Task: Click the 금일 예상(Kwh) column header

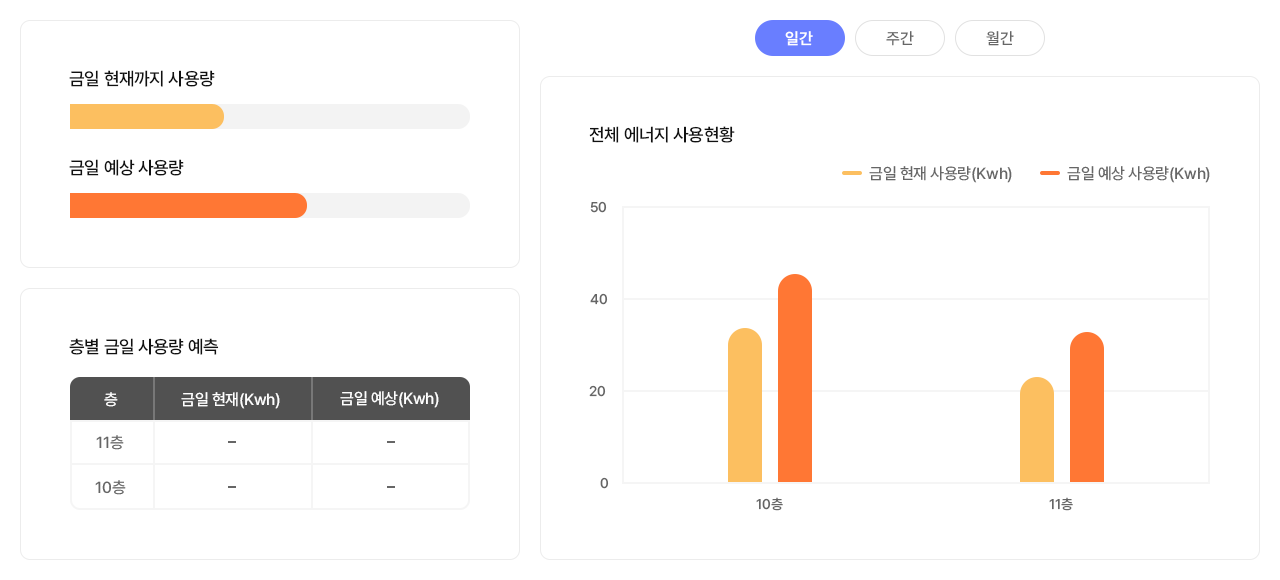Action: [390, 399]
